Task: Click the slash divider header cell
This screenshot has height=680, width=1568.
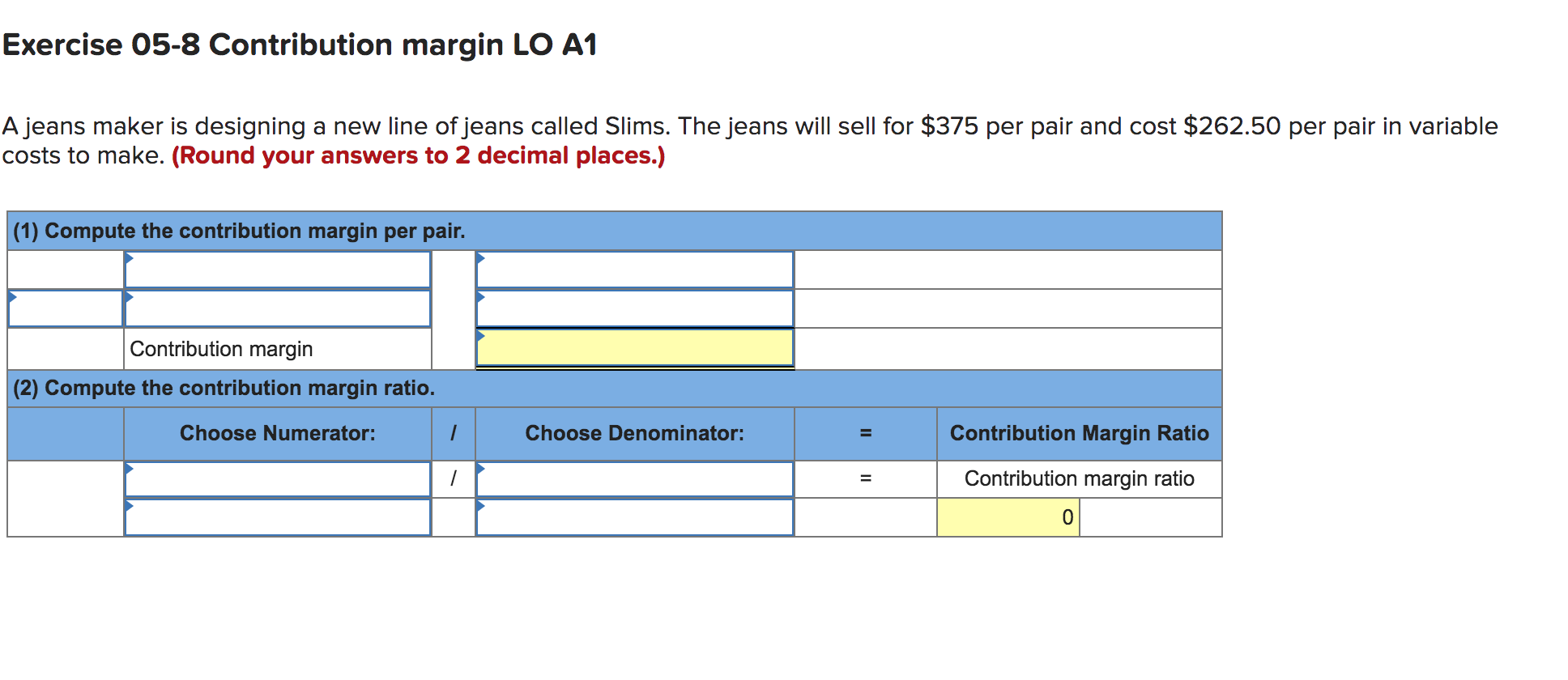Action: tap(452, 434)
